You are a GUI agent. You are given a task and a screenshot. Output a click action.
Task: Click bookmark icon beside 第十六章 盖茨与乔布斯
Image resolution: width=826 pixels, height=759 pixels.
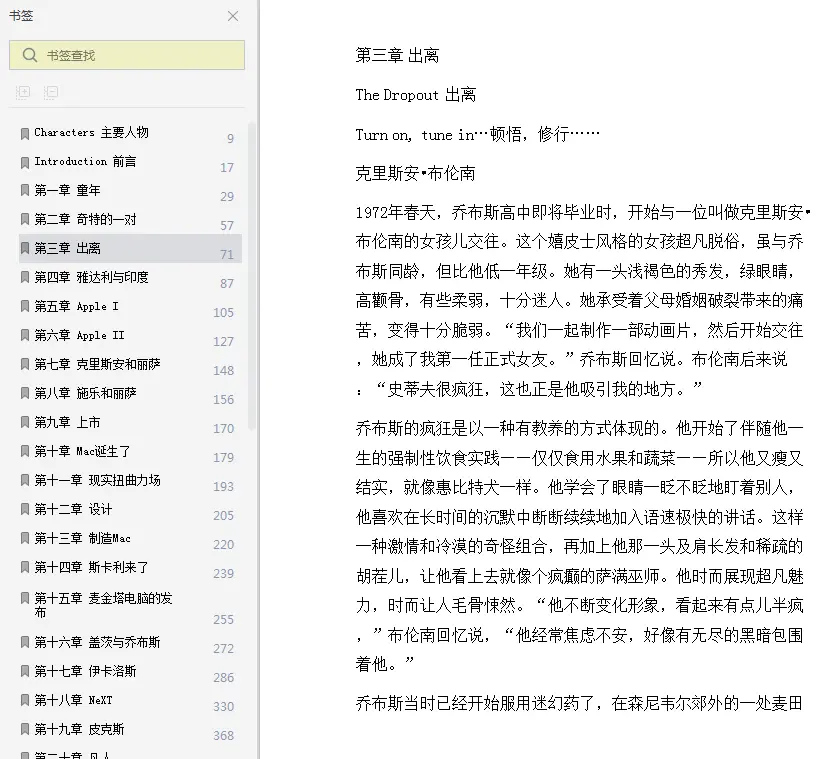click(25, 642)
